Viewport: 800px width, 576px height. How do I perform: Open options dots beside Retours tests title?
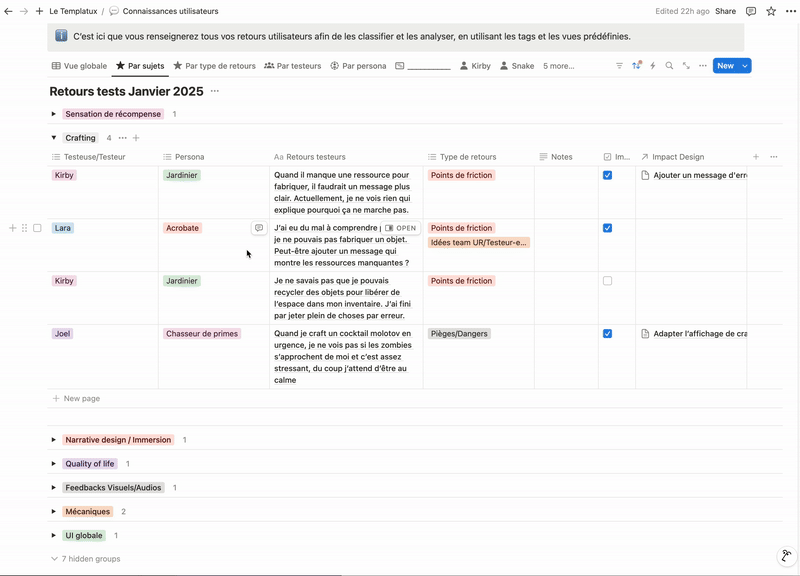(215, 91)
